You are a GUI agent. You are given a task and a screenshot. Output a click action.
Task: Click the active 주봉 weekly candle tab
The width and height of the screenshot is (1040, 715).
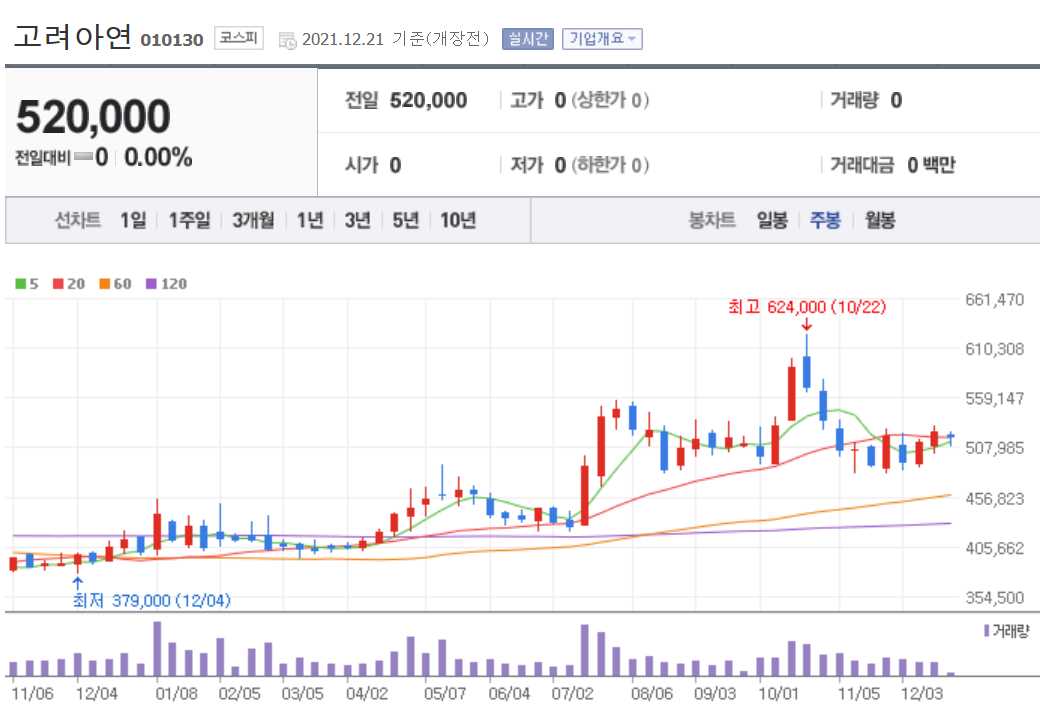[x=825, y=220]
